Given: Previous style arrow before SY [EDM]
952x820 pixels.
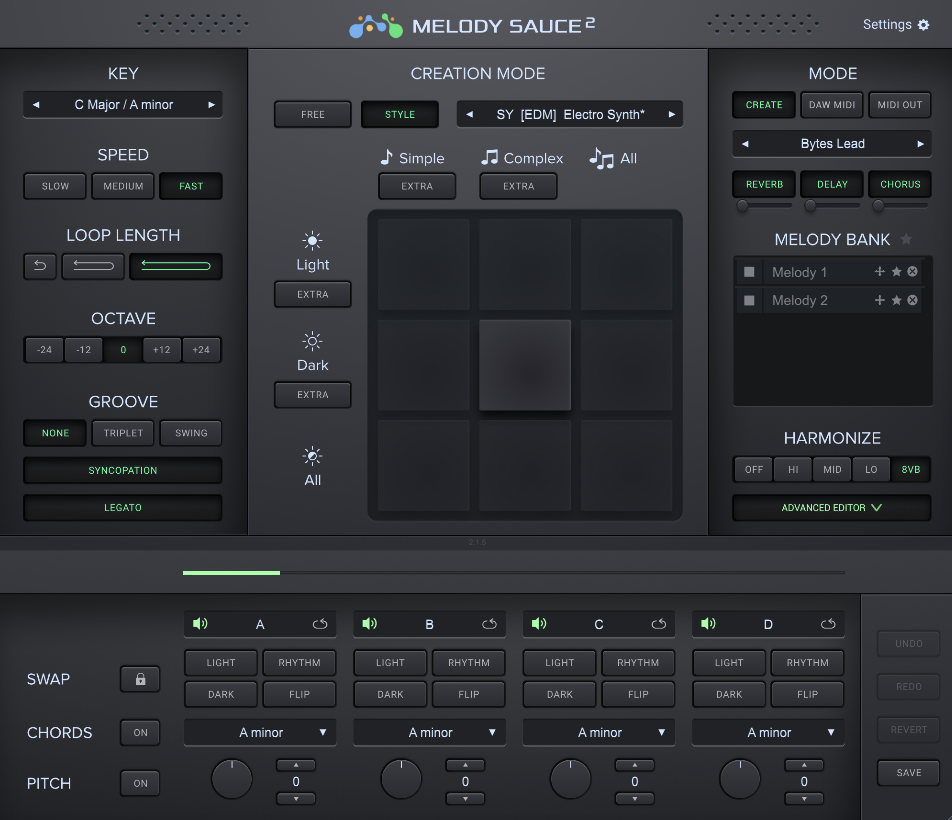Looking at the screenshot, I should click(469, 114).
